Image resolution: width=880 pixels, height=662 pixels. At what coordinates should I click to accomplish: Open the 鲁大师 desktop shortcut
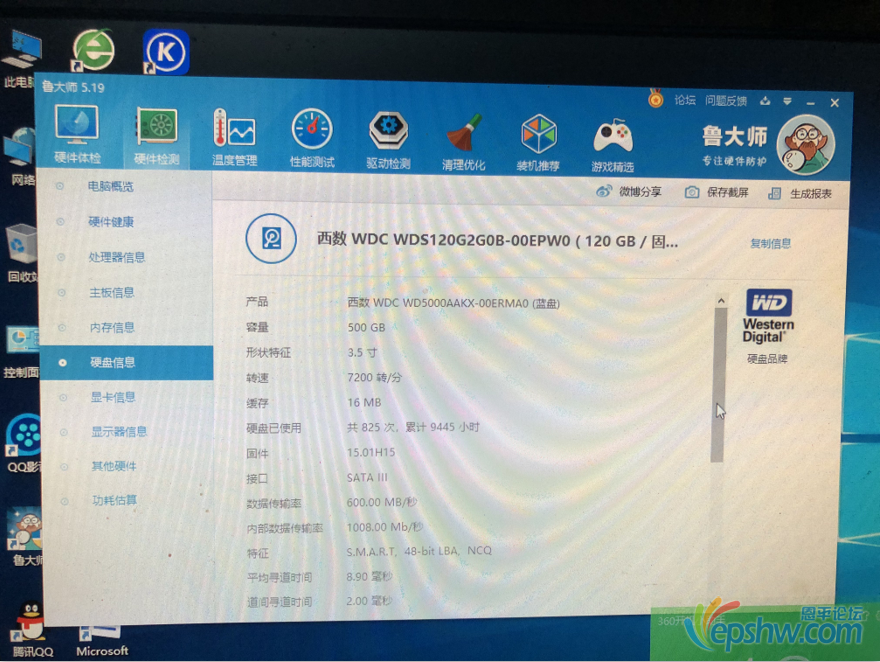pos(24,537)
